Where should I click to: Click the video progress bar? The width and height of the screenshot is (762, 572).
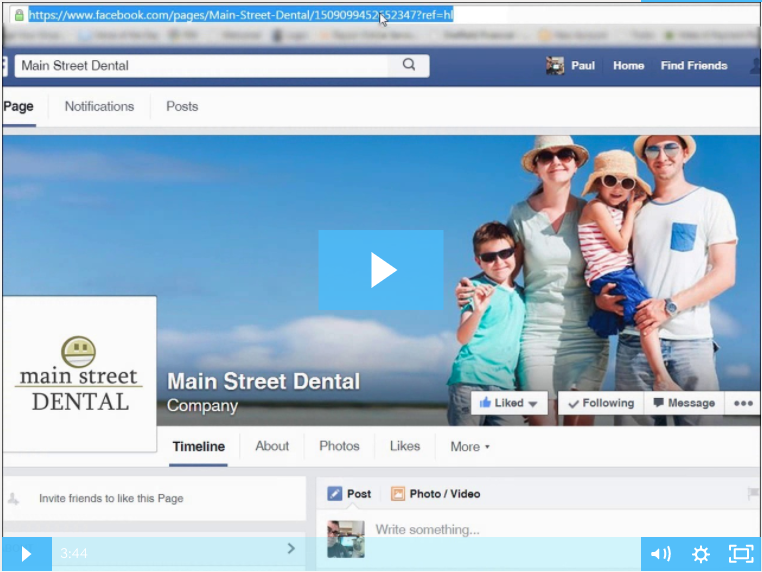pos(346,554)
